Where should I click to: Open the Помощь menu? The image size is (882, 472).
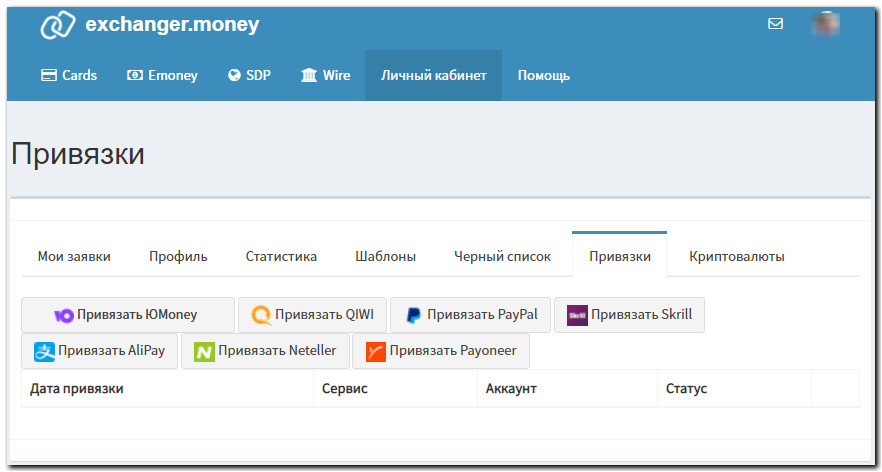pyautogui.click(x=543, y=75)
